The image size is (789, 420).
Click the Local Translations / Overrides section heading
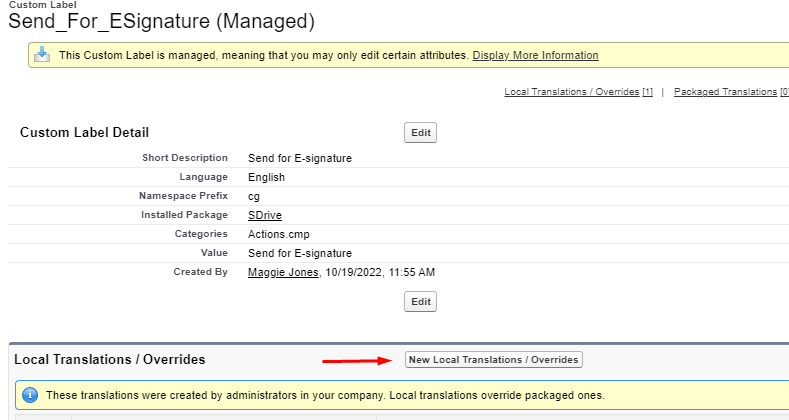tap(109, 359)
